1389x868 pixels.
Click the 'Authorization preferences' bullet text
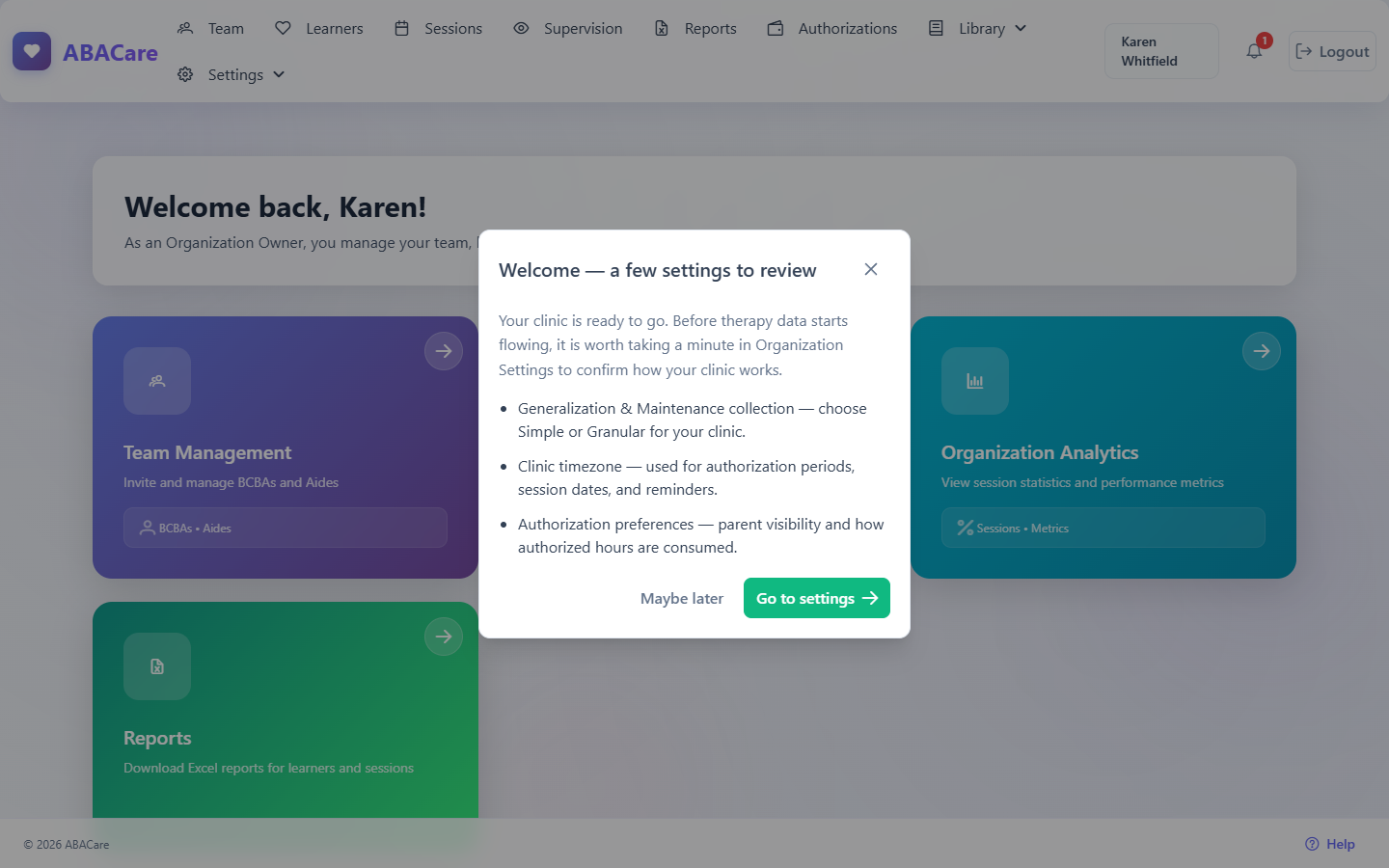pos(701,535)
